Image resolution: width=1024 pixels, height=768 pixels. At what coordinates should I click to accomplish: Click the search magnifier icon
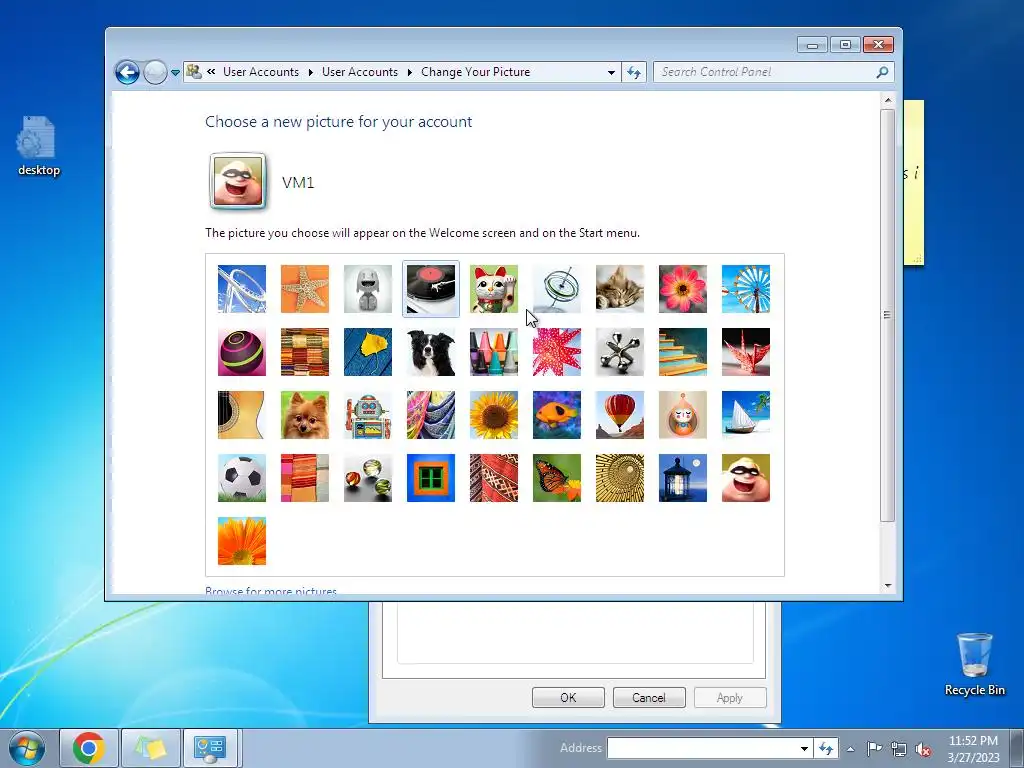click(x=882, y=72)
